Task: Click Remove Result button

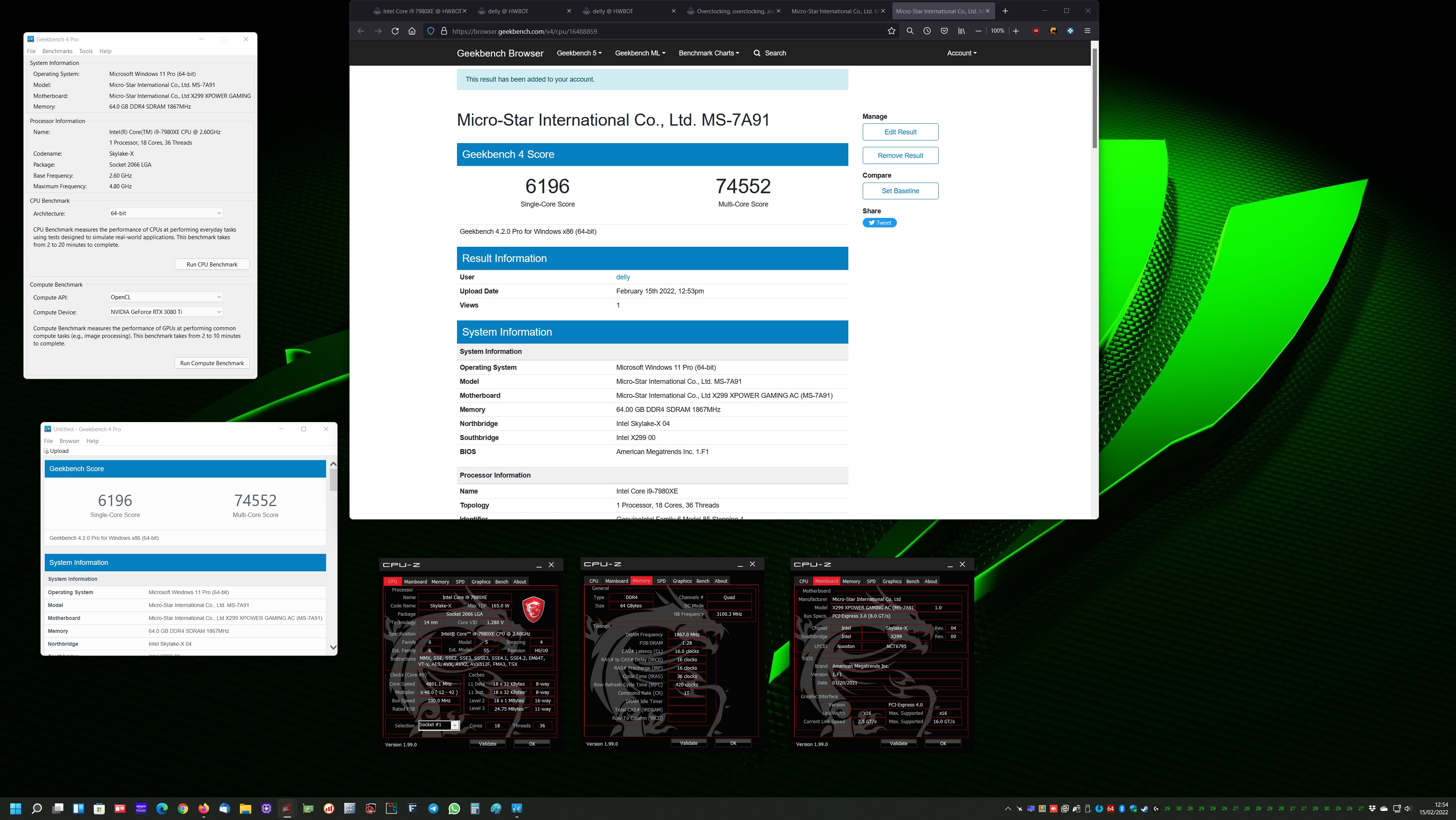Action: click(x=900, y=155)
